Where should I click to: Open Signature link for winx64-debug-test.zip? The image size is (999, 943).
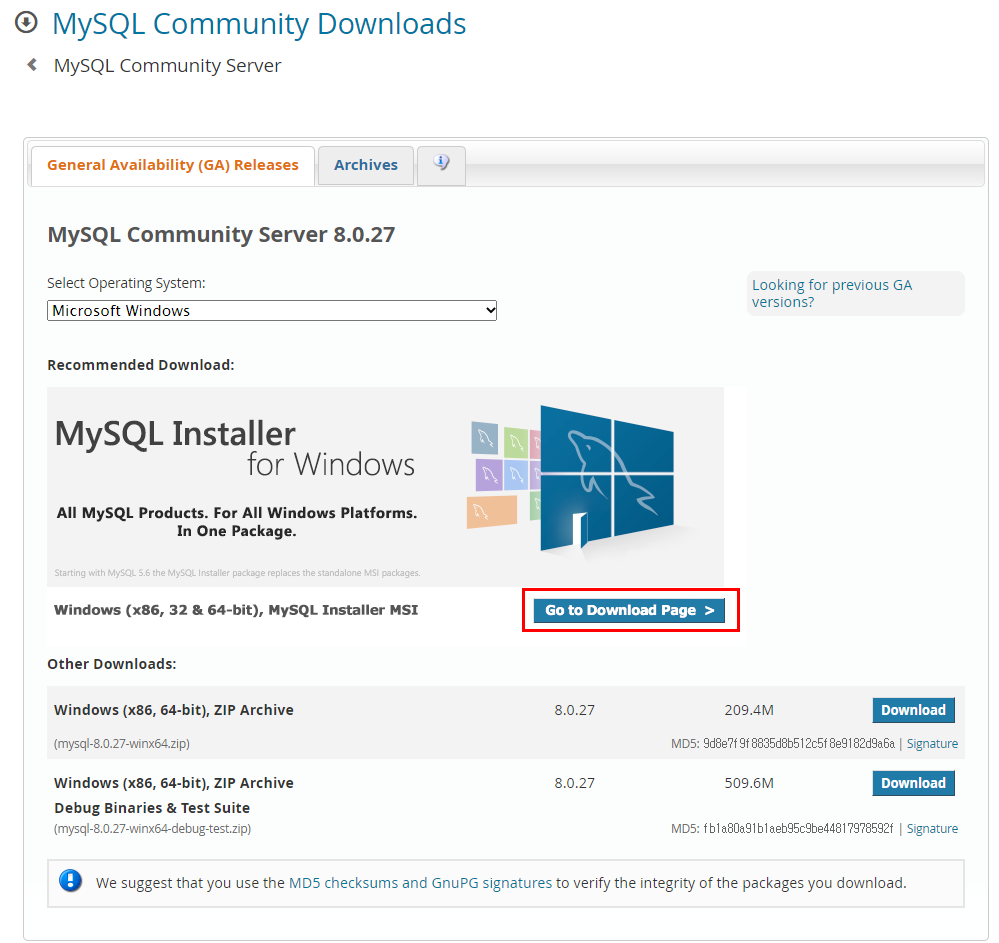pos(932,828)
